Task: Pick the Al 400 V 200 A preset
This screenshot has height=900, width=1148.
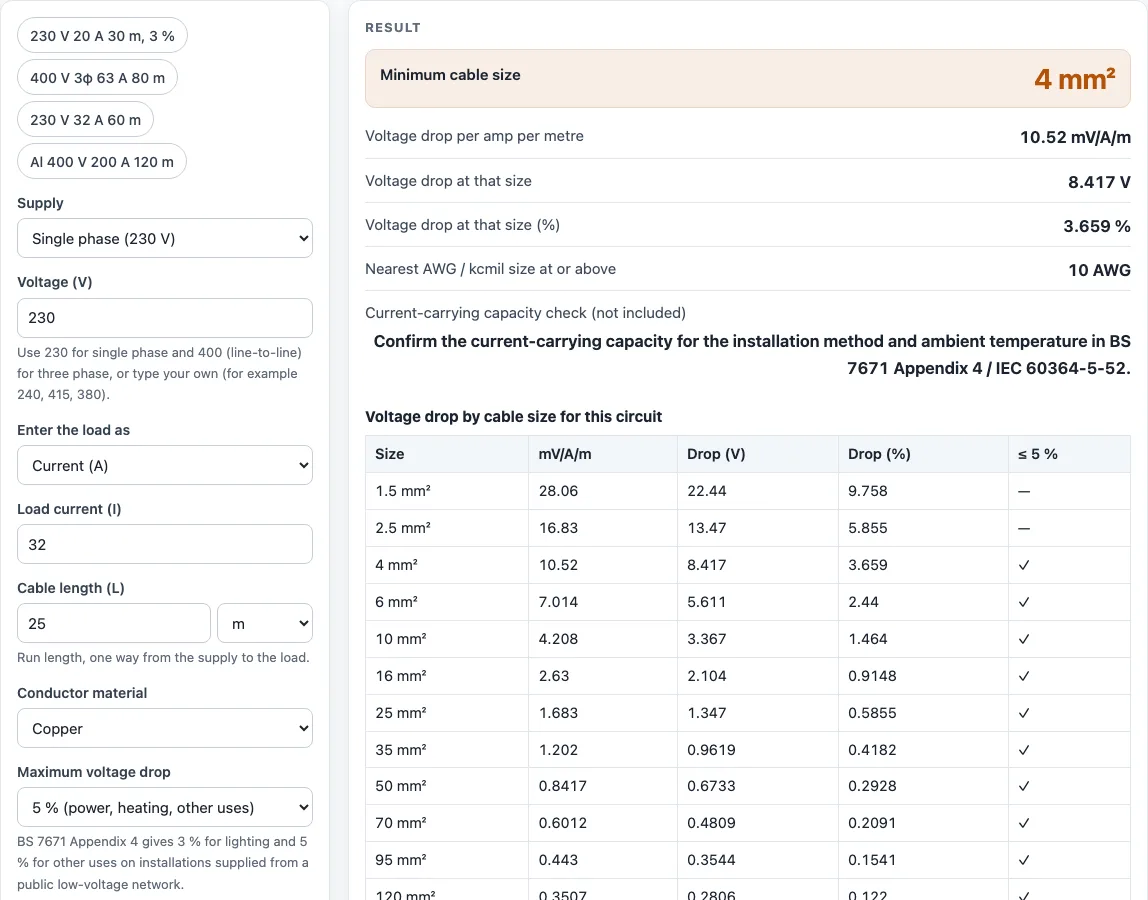Action: pyautogui.click(x=102, y=162)
